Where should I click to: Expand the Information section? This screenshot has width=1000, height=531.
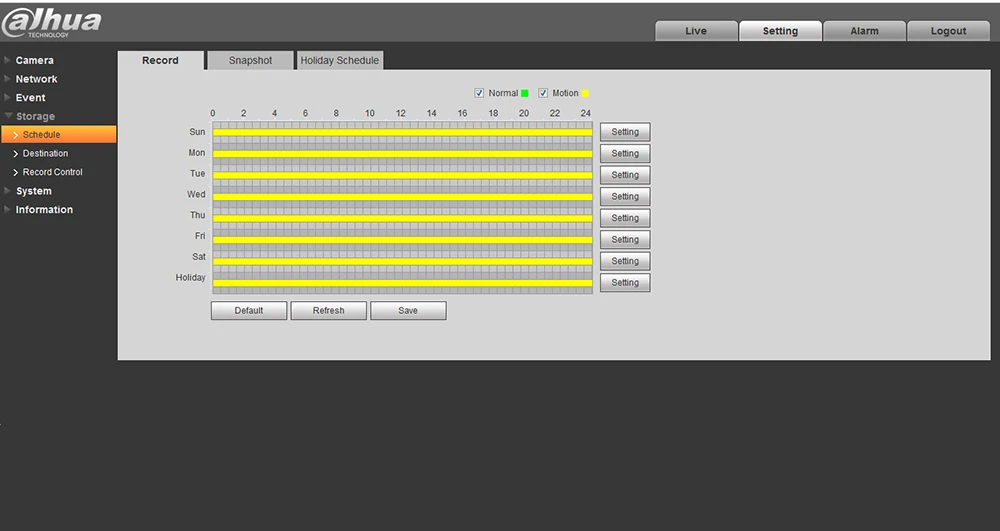click(44, 209)
